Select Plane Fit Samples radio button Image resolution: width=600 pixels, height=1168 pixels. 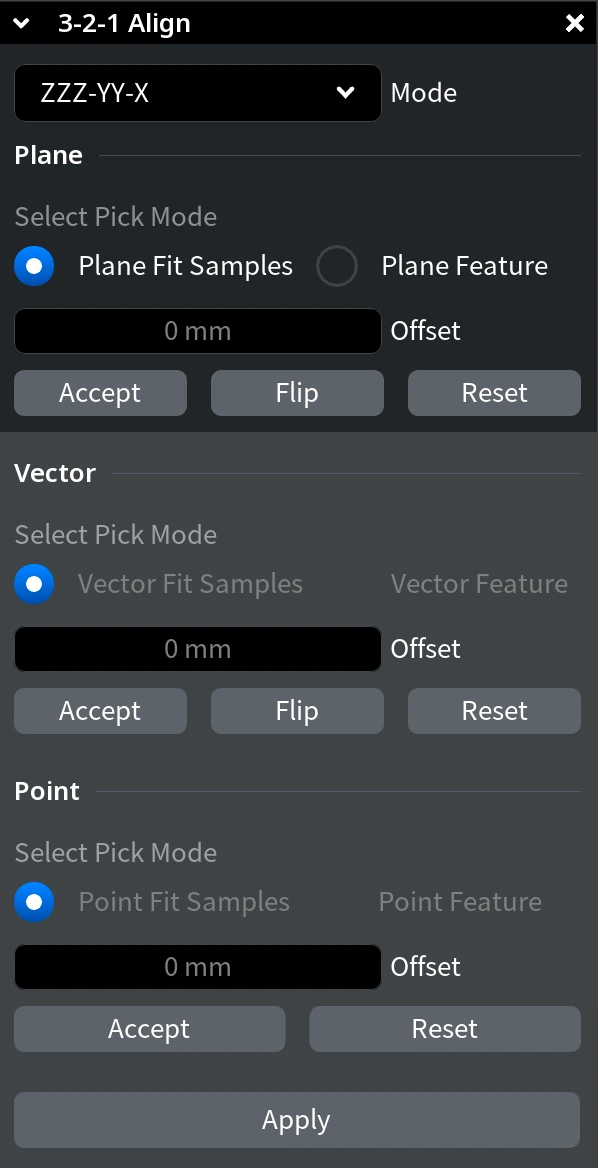coord(34,266)
